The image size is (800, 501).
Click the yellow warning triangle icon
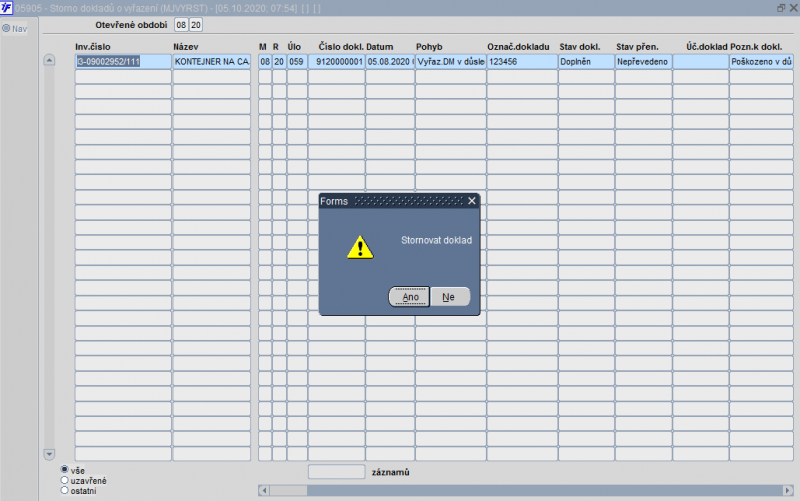(x=360, y=247)
